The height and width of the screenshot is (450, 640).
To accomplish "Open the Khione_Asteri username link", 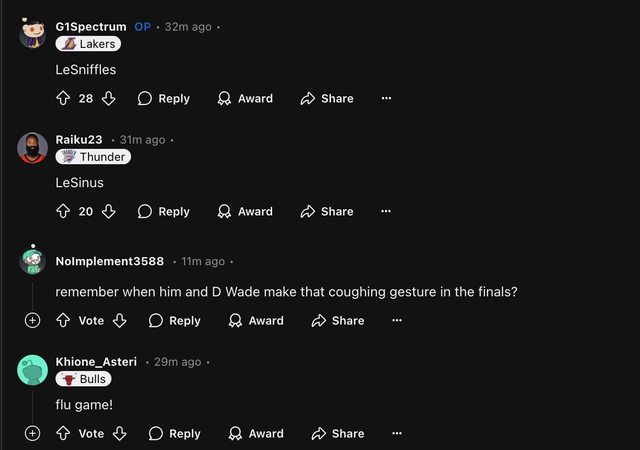I will (96, 361).
